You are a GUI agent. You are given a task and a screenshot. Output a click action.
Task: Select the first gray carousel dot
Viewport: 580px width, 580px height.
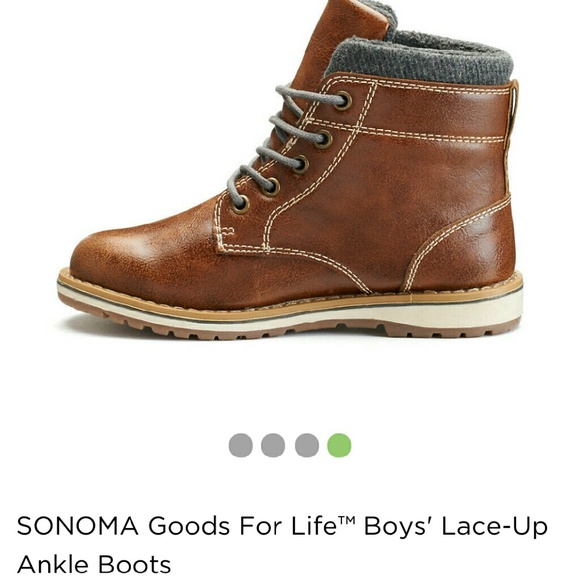coord(241,445)
